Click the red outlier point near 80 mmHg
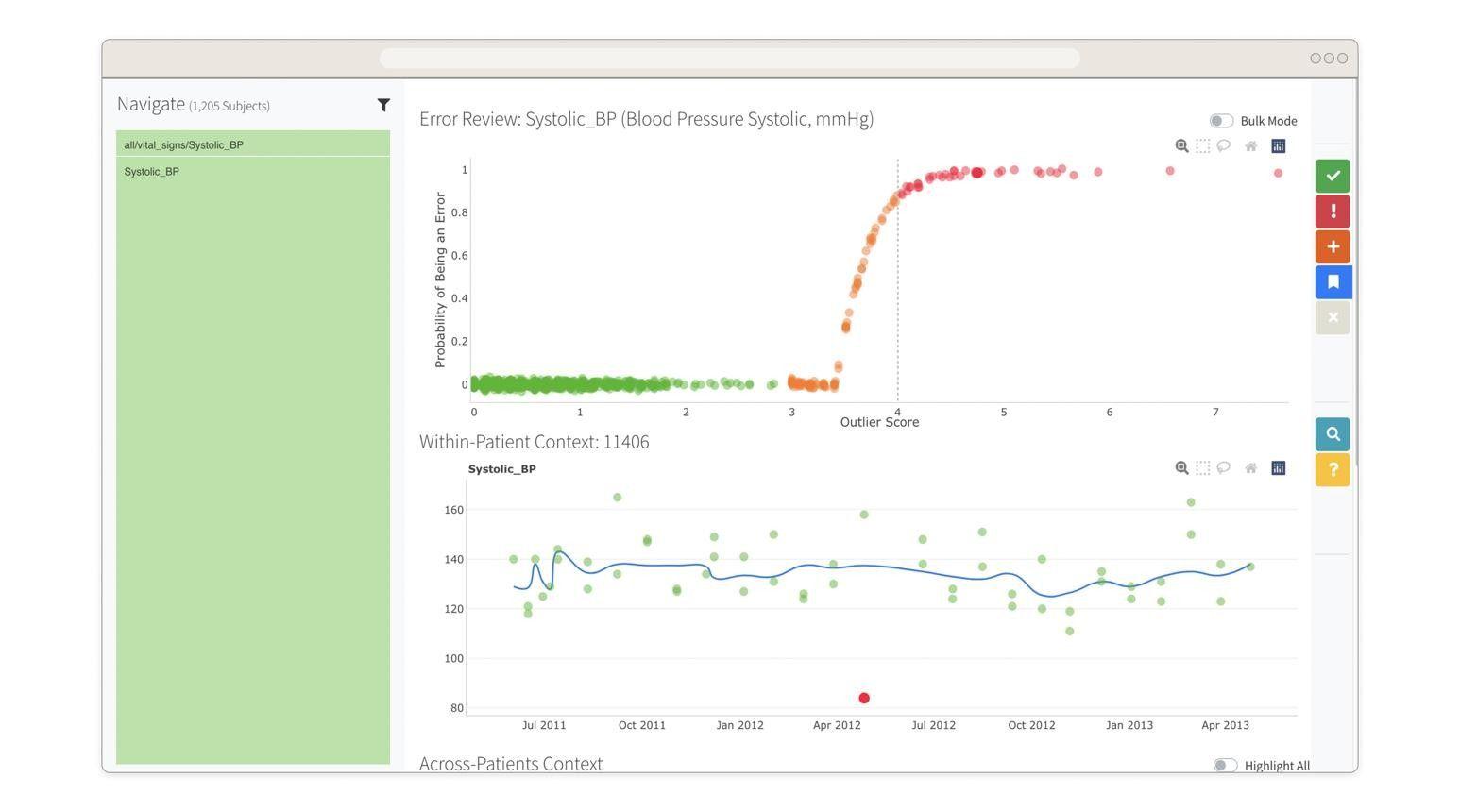 864,698
